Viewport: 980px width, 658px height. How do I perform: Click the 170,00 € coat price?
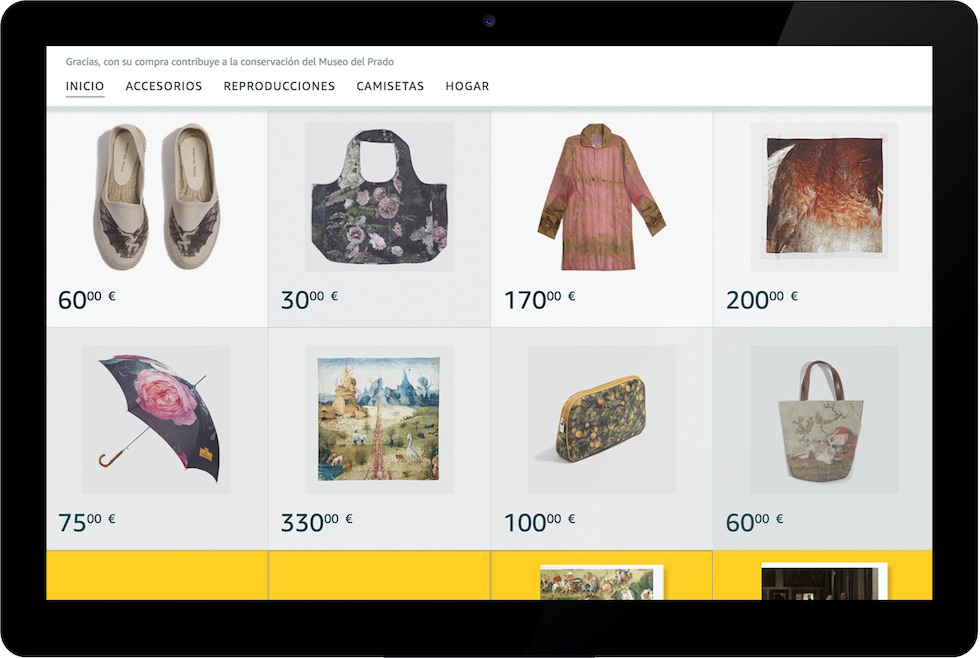click(x=539, y=299)
